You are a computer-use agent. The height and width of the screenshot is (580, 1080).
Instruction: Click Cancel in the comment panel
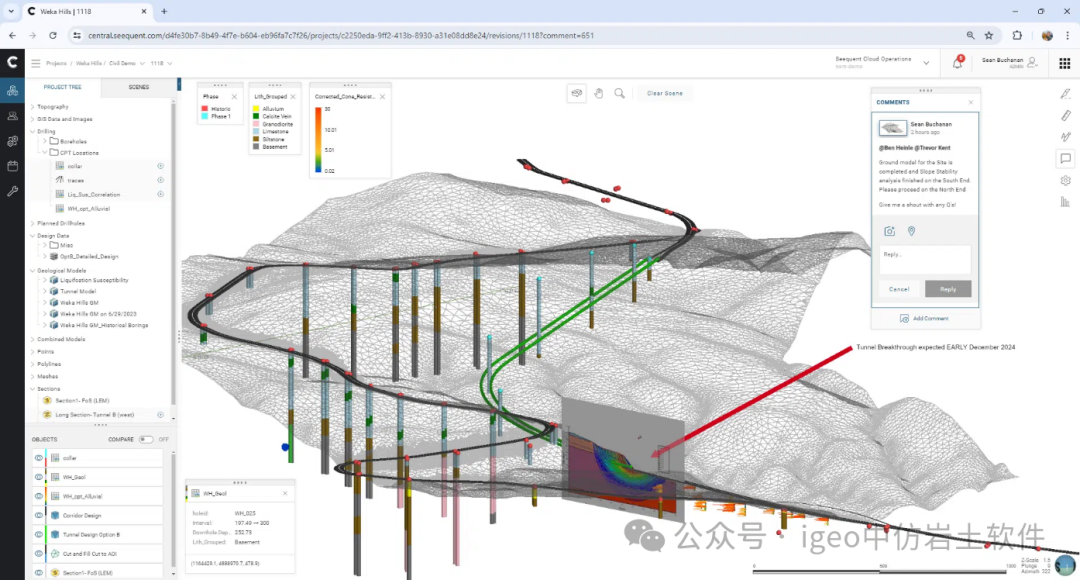point(899,289)
